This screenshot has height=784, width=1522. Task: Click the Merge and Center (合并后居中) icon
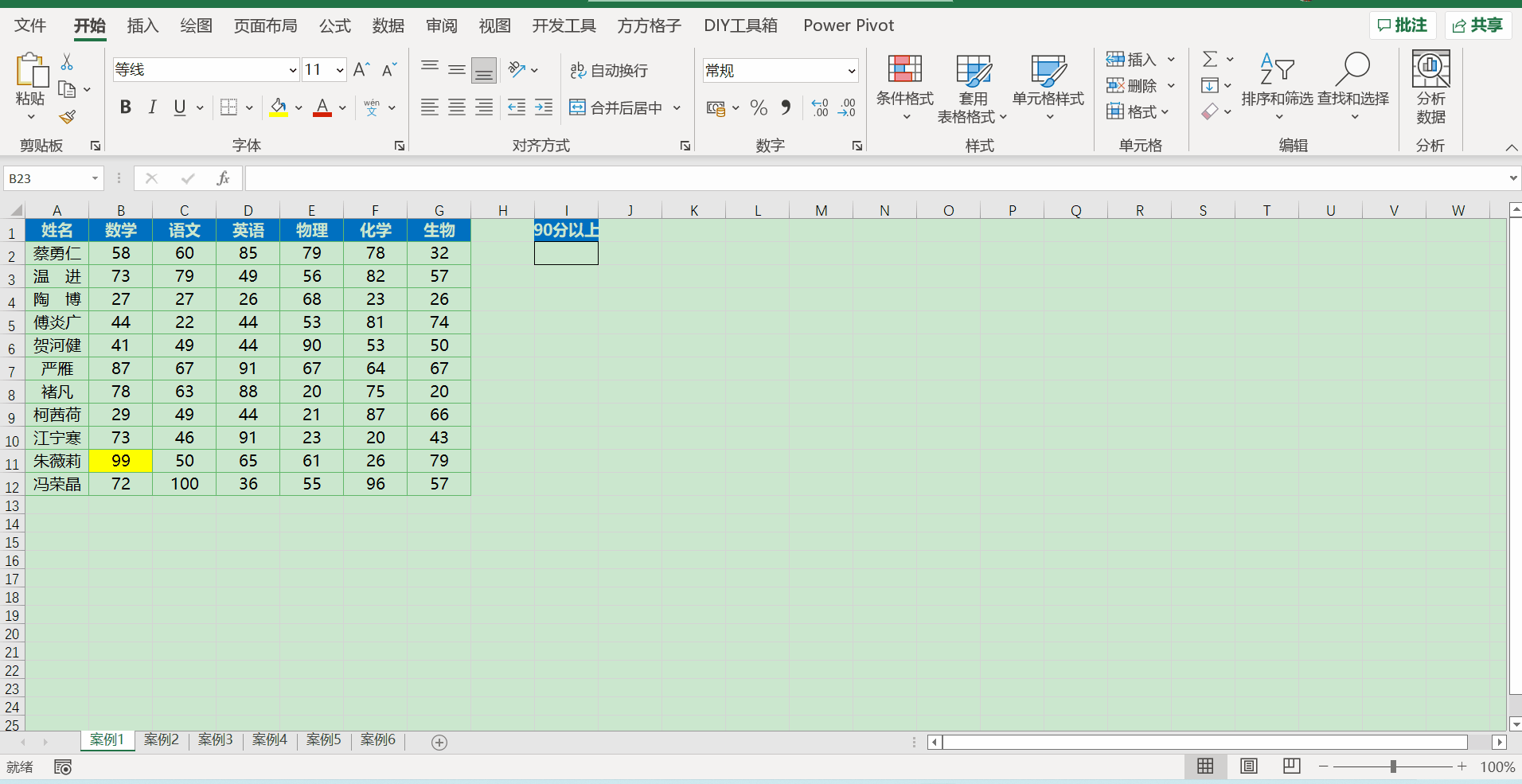pos(578,107)
